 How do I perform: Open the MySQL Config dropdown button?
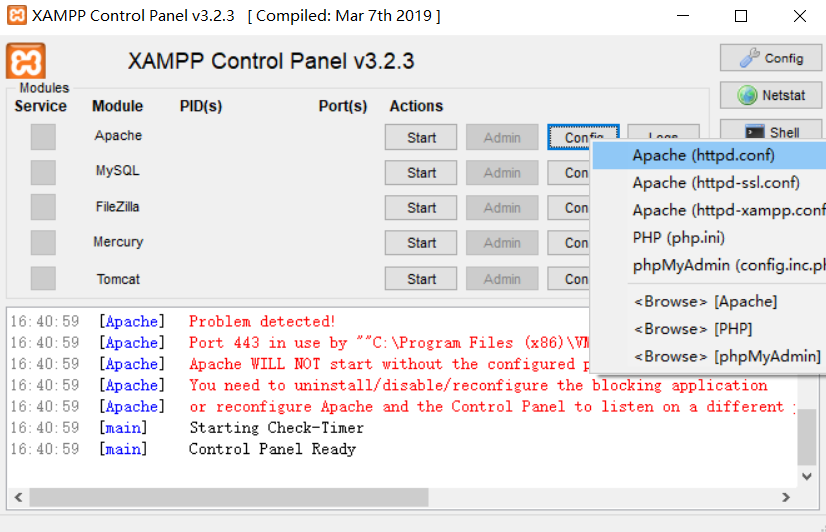point(568,172)
